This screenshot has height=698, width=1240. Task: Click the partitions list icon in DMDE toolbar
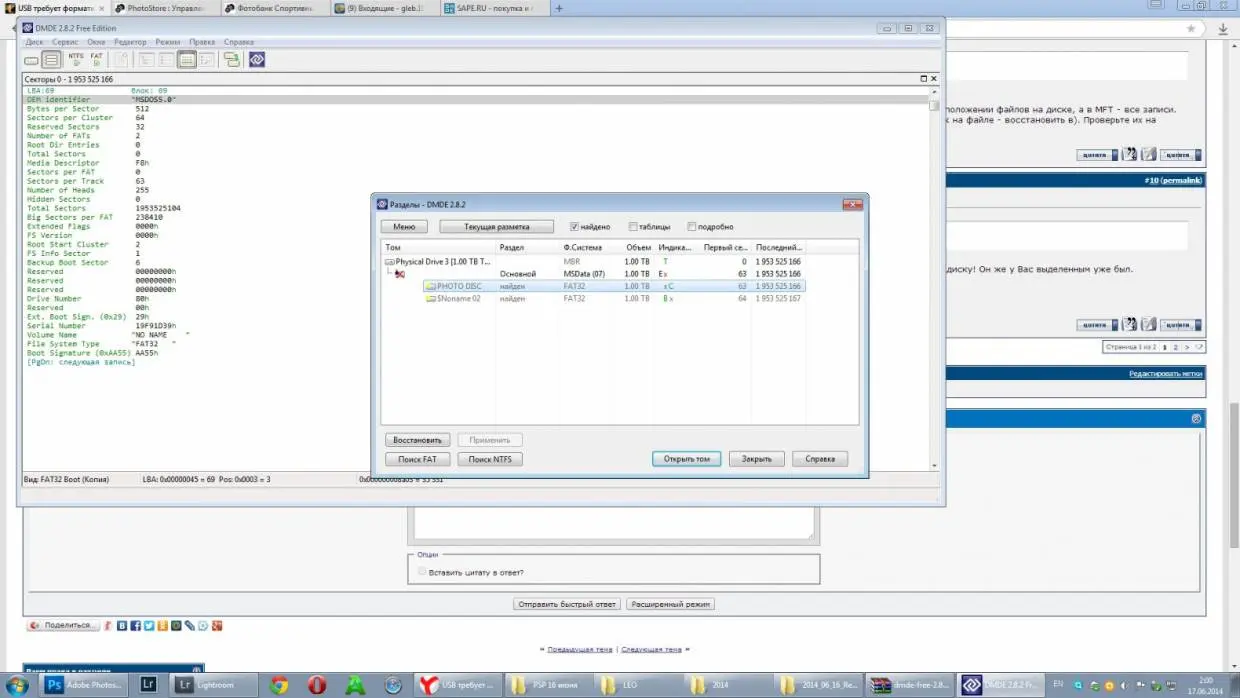tap(50, 60)
